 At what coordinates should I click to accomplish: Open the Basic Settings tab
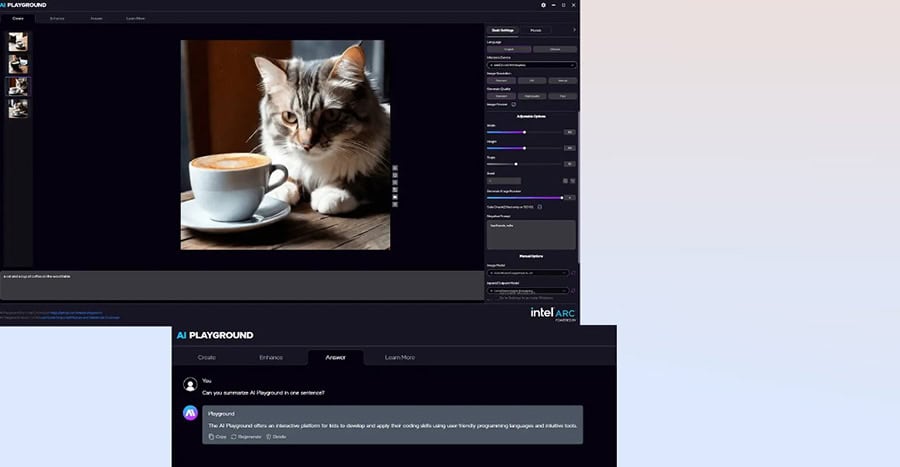pyautogui.click(x=503, y=30)
